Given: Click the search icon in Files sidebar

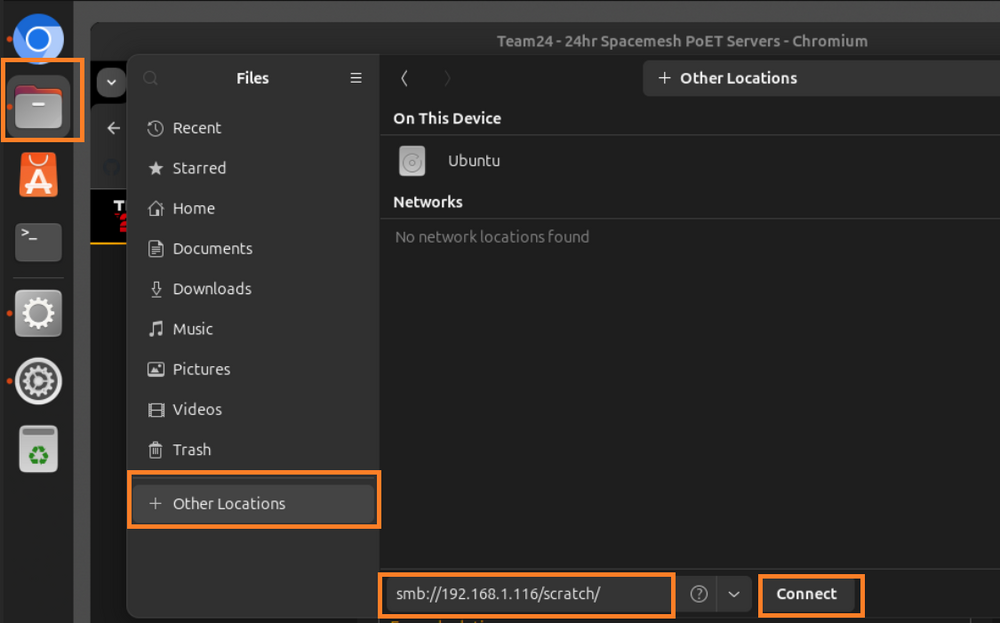Looking at the screenshot, I should (x=151, y=78).
